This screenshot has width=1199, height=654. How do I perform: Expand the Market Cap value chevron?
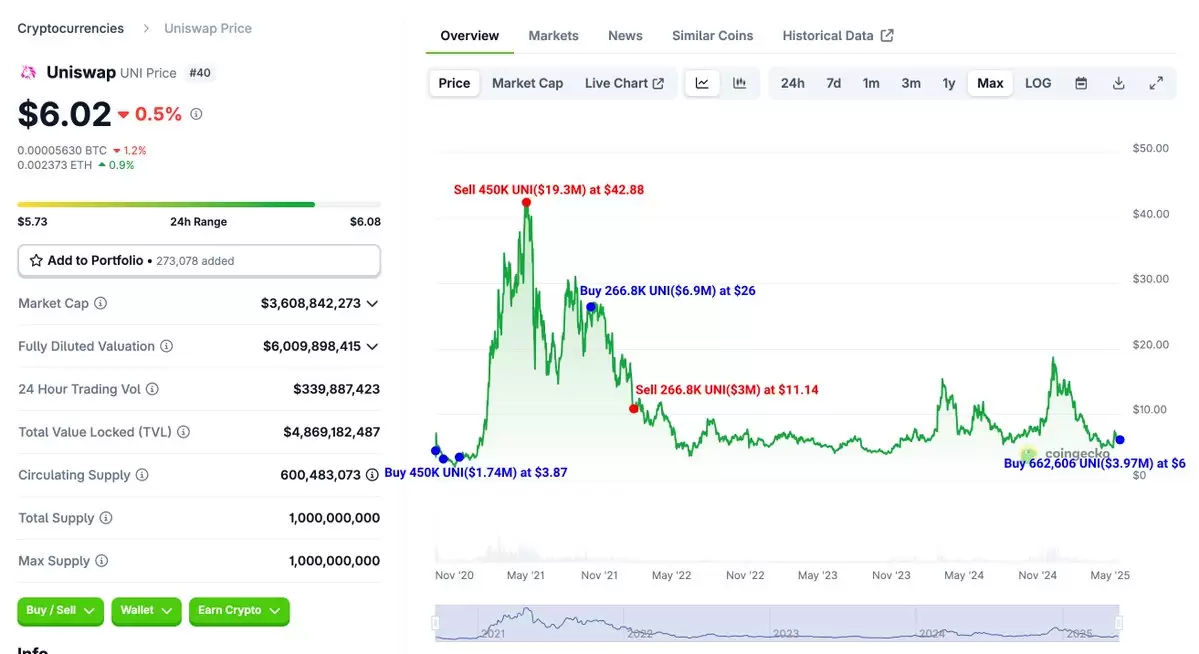point(372,304)
